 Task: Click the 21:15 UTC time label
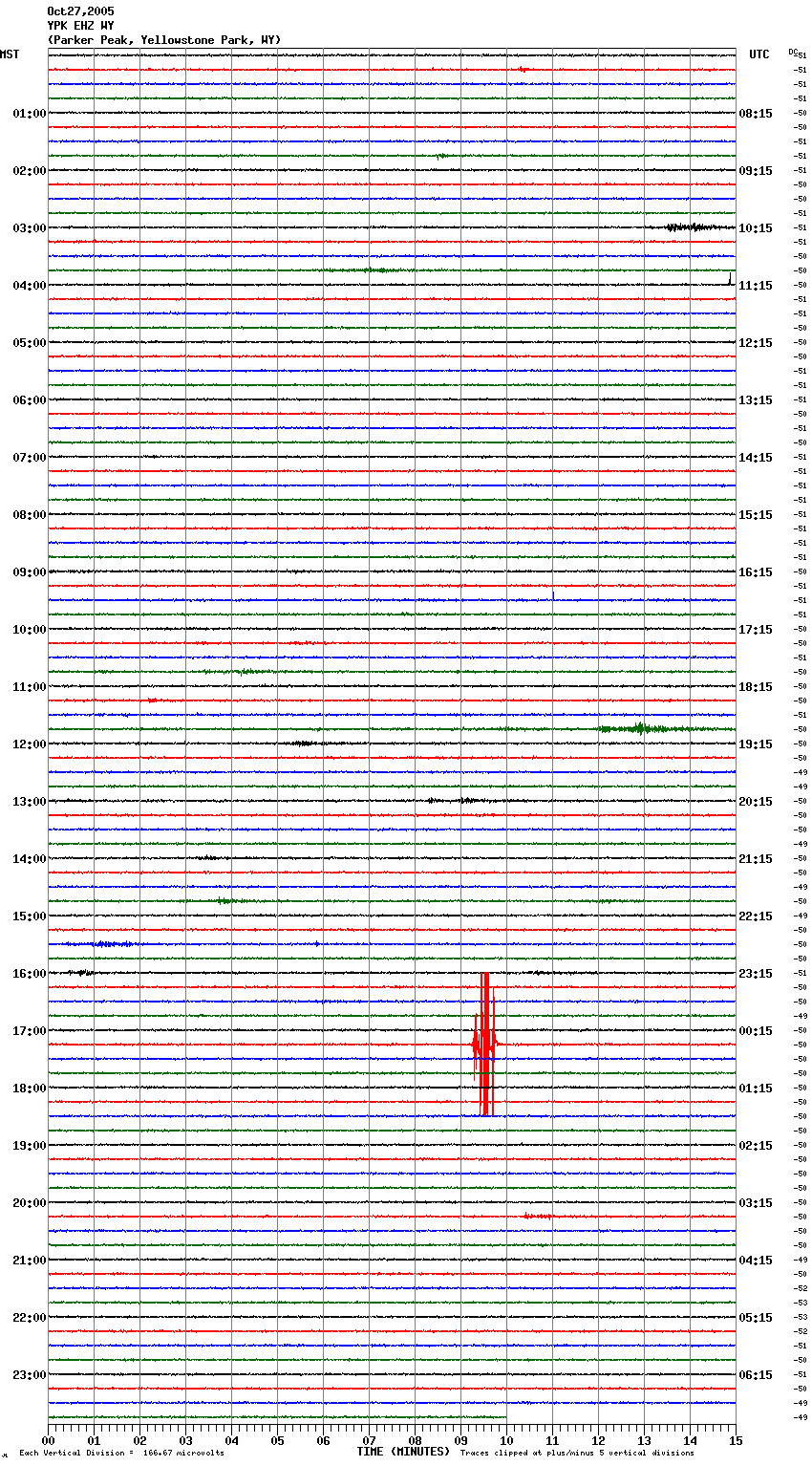coord(756,859)
